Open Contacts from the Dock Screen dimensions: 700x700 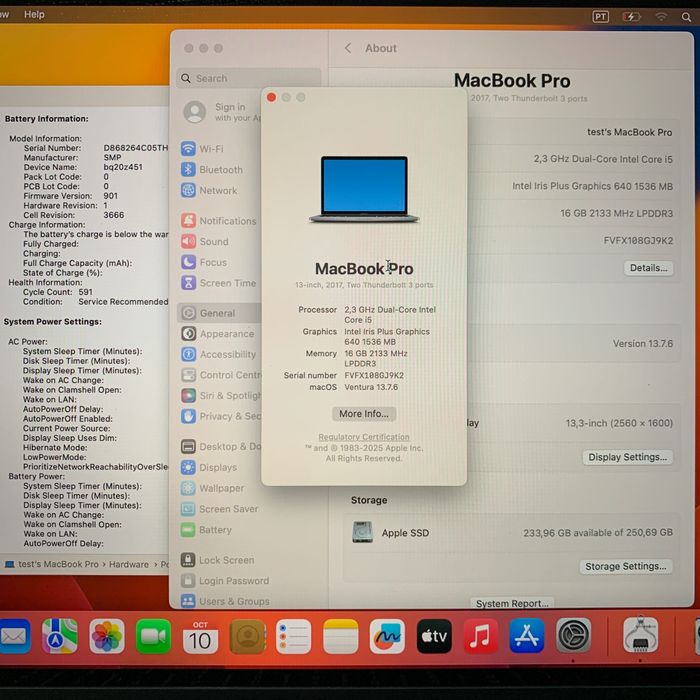[247, 636]
